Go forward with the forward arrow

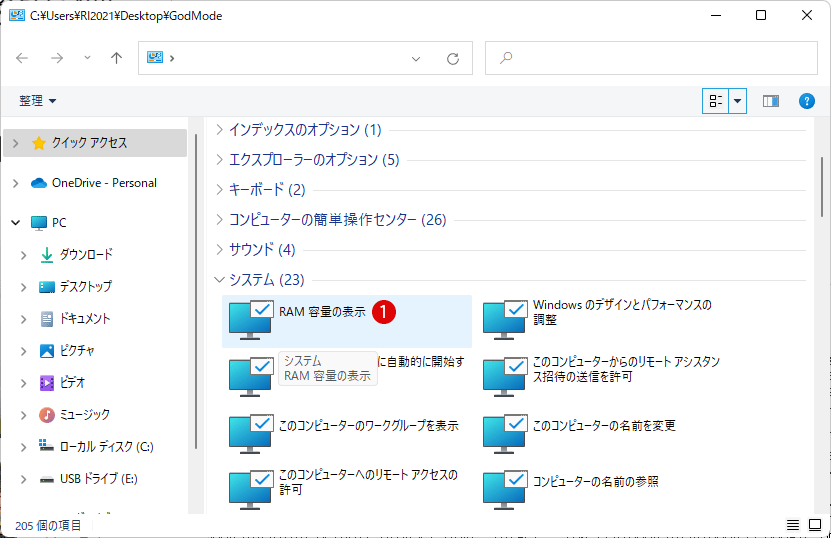57,58
